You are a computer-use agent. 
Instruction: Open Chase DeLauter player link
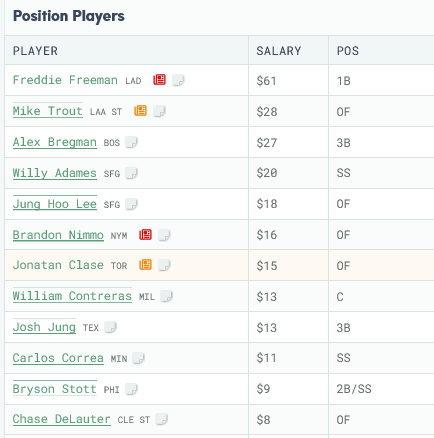pyautogui.click(x=61, y=419)
